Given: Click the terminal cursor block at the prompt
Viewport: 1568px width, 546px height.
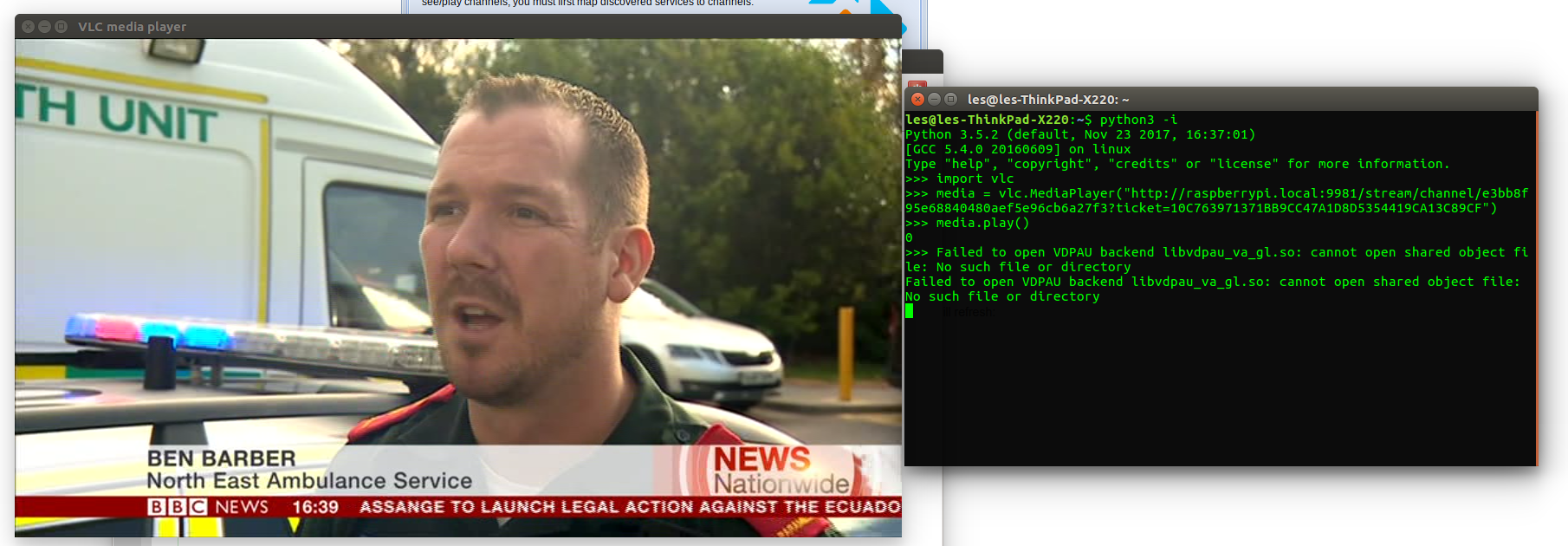Looking at the screenshot, I should [x=909, y=311].
